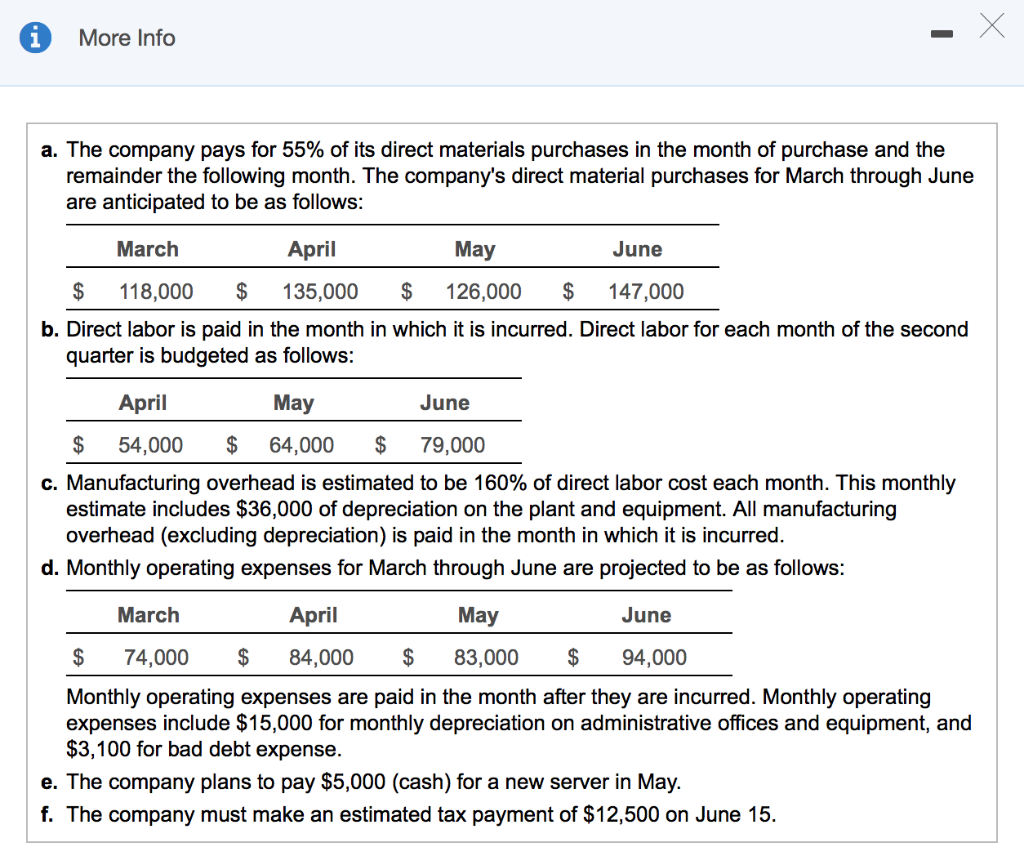This screenshot has width=1024, height=856.
Task: Click the More Info title text
Action: click(x=126, y=38)
